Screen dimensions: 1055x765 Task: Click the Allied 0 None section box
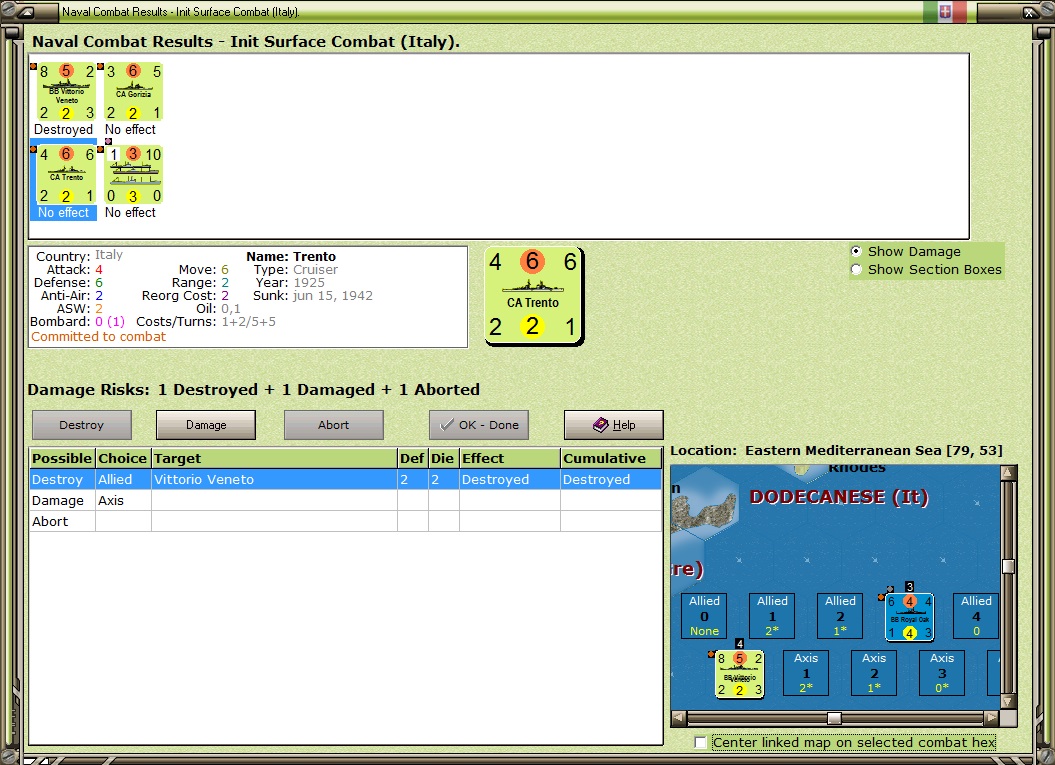[x=704, y=616]
